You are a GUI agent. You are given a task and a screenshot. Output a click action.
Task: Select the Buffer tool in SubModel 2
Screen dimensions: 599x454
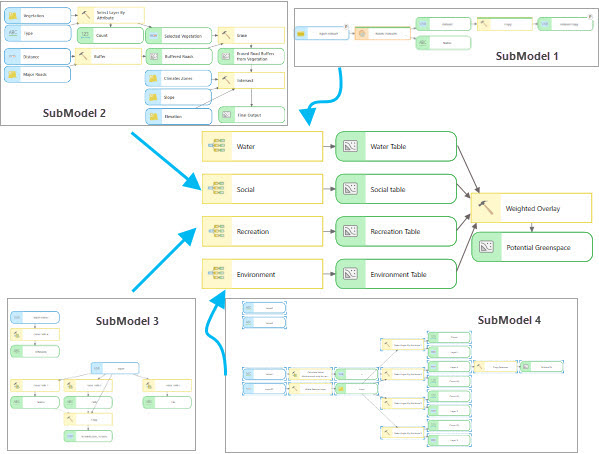tap(108, 57)
